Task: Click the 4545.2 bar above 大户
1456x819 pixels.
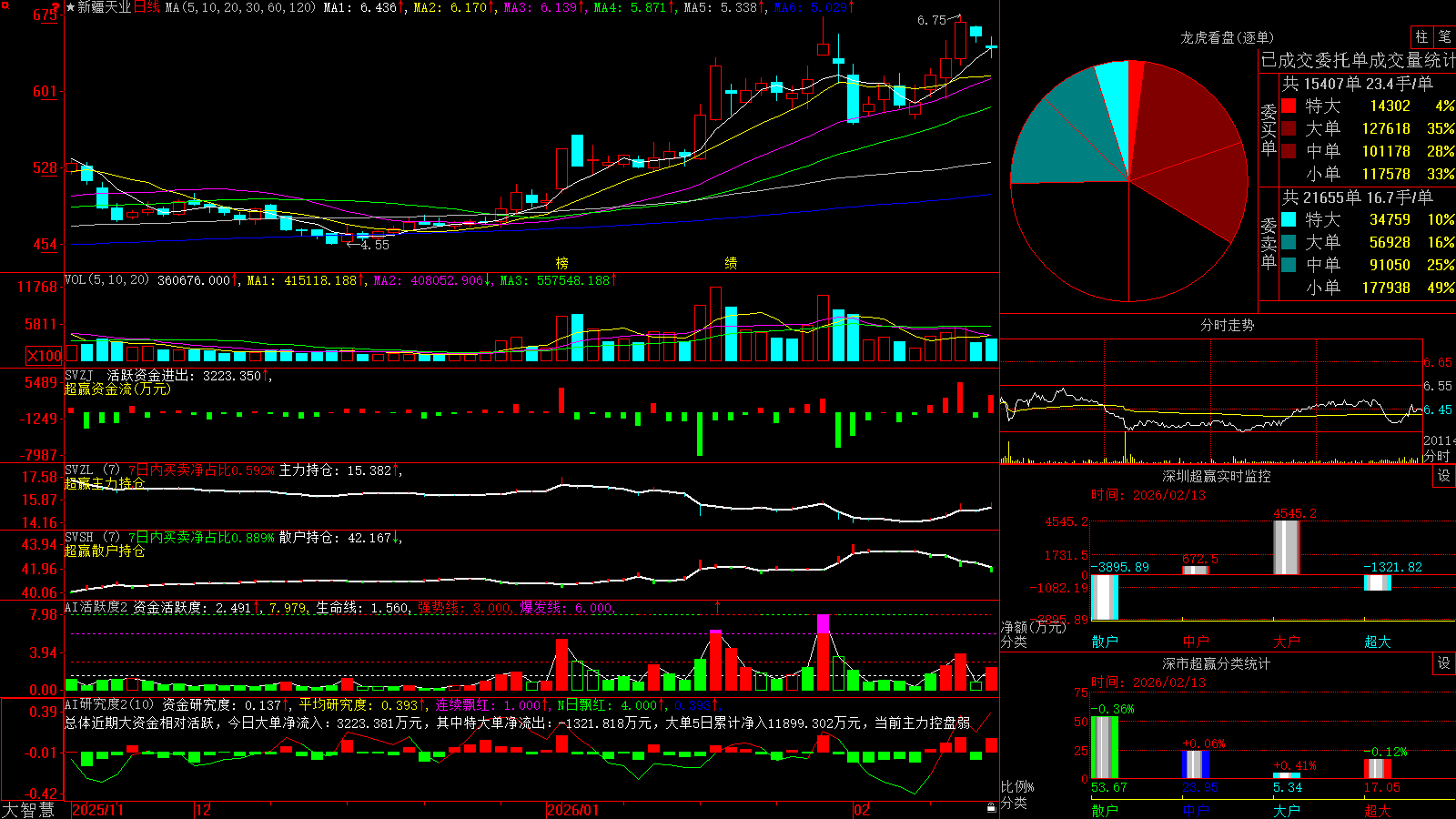Action: click(x=1287, y=548)
